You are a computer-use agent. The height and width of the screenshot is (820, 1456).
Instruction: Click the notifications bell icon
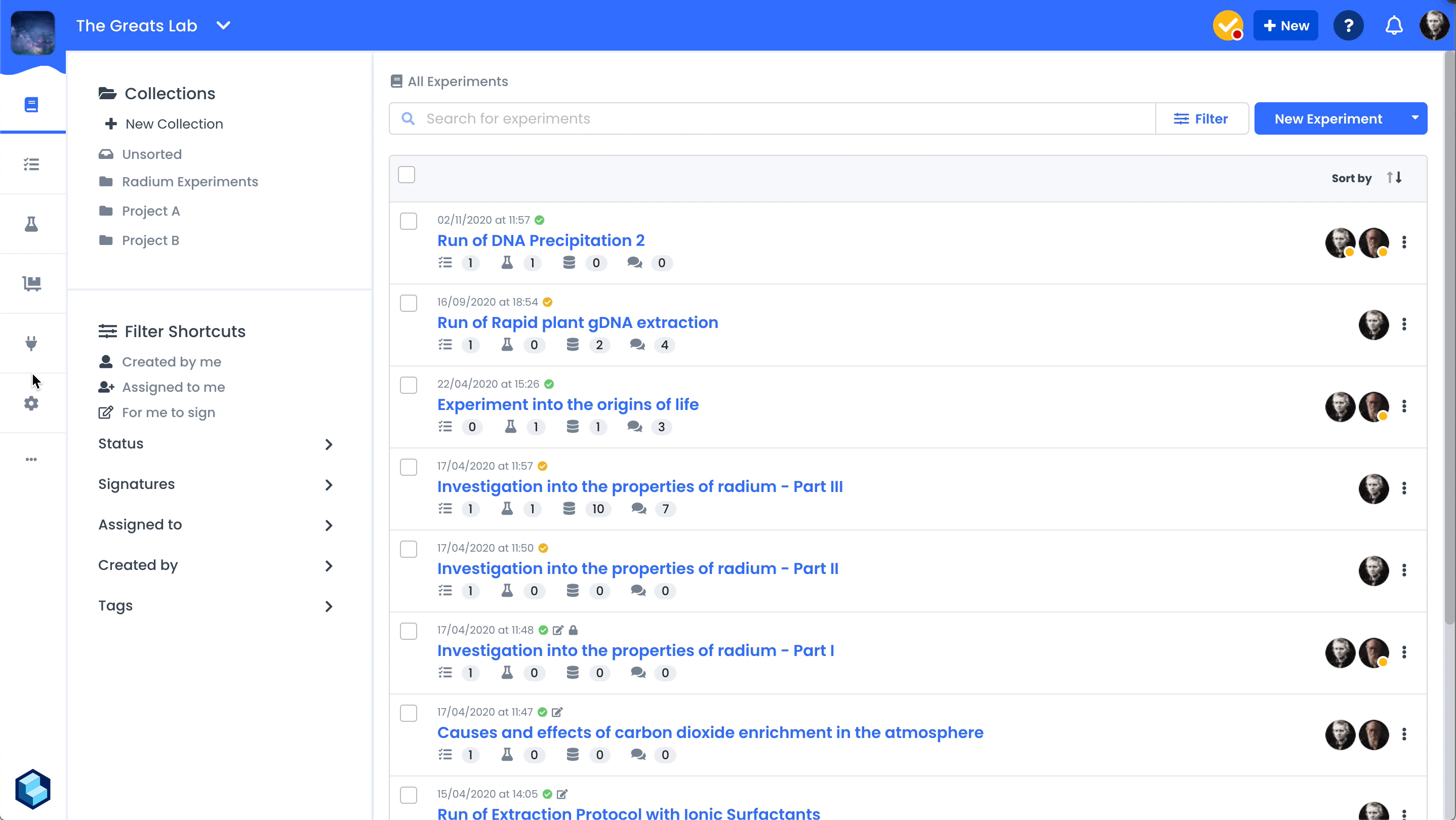point(1394,26)
